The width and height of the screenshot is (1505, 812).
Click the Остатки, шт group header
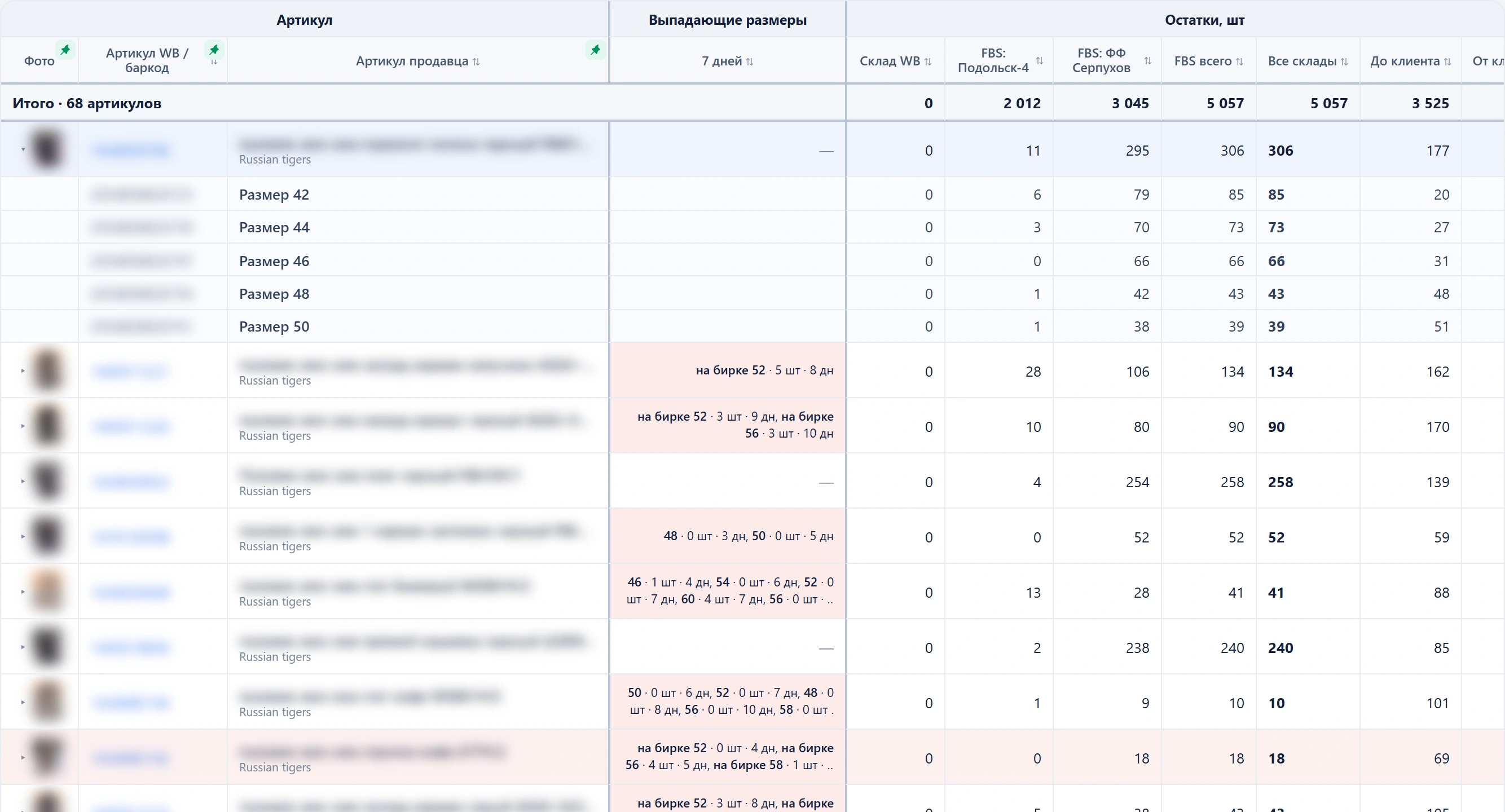[1205, 20]
